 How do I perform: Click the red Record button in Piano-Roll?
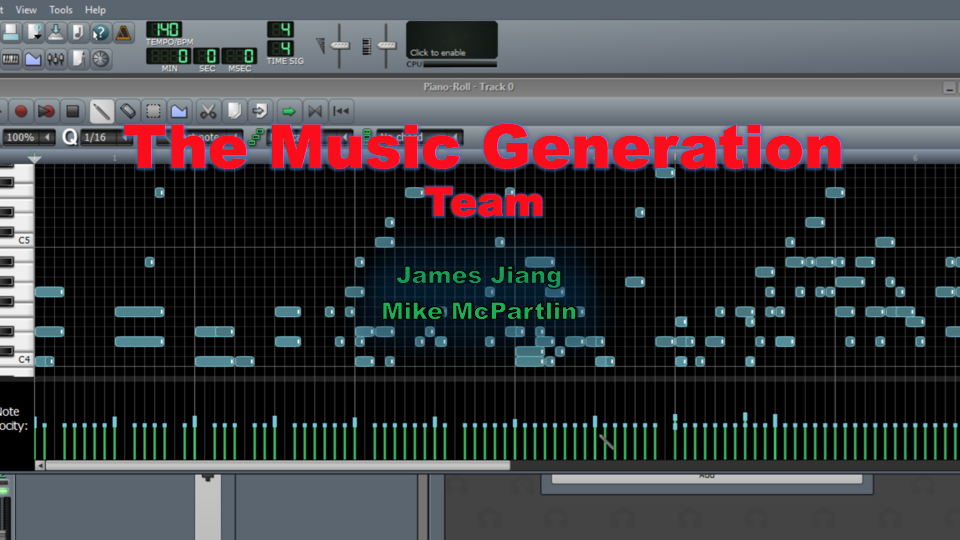pos(21,111)
